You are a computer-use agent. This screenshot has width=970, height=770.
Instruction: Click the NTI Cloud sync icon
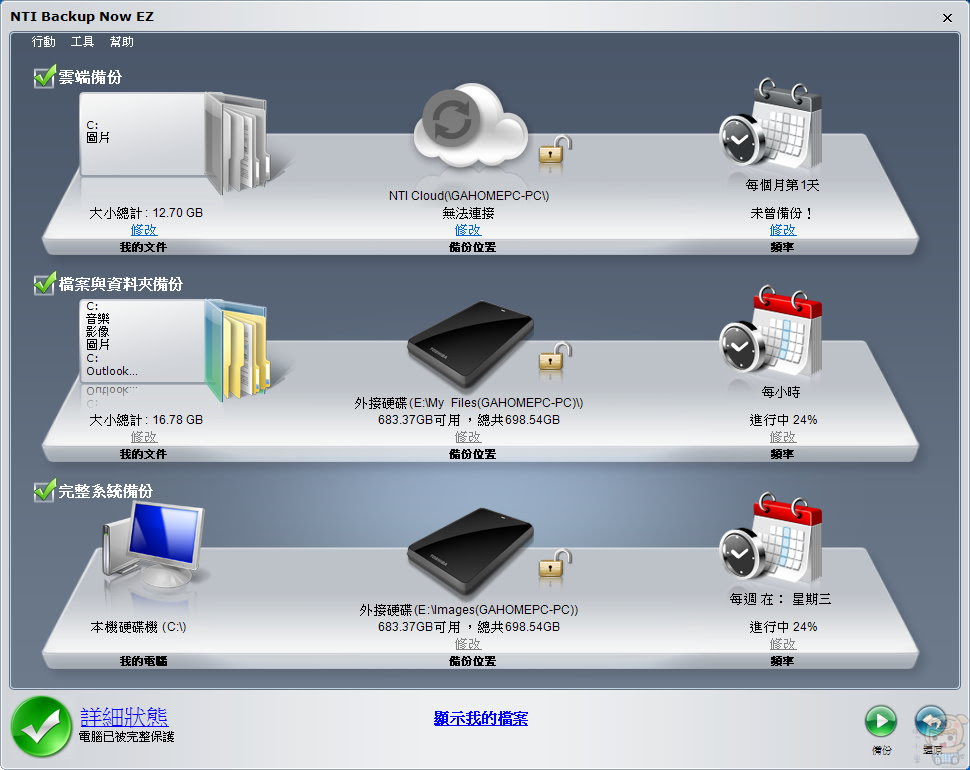(x=470, y=126)
